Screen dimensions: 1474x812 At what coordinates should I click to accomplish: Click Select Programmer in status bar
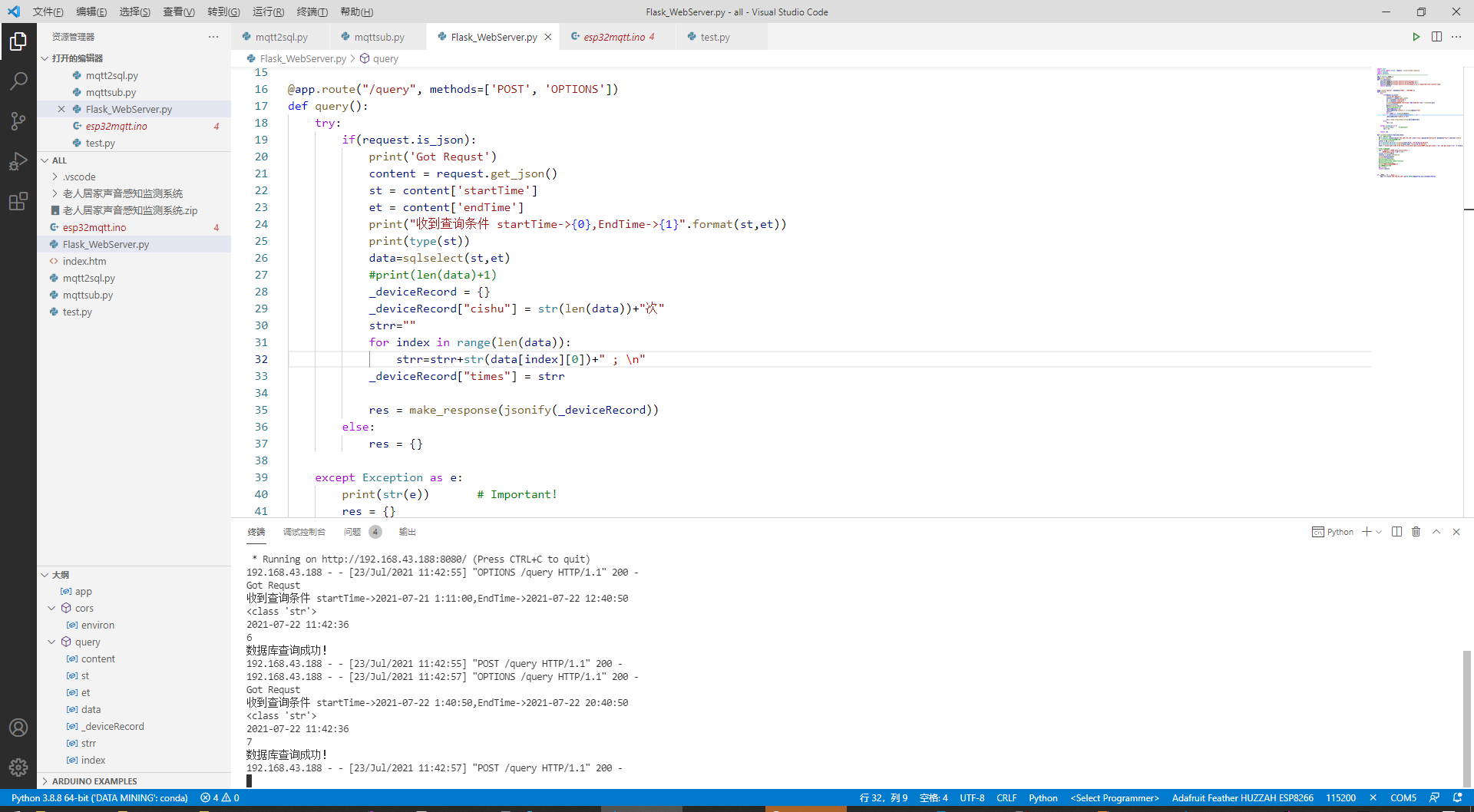coord(1115,798)
